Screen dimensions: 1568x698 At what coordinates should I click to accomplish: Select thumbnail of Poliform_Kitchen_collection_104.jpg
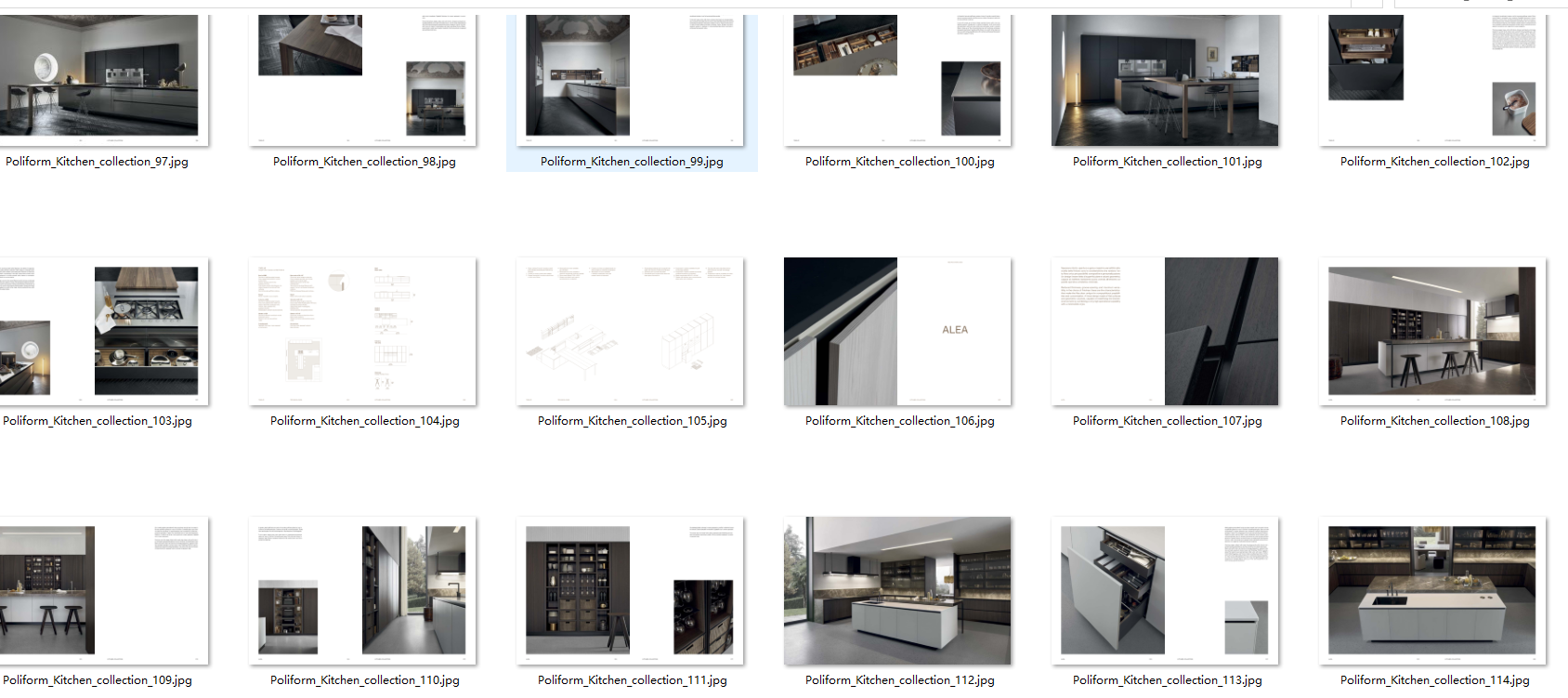click(362, 332)
